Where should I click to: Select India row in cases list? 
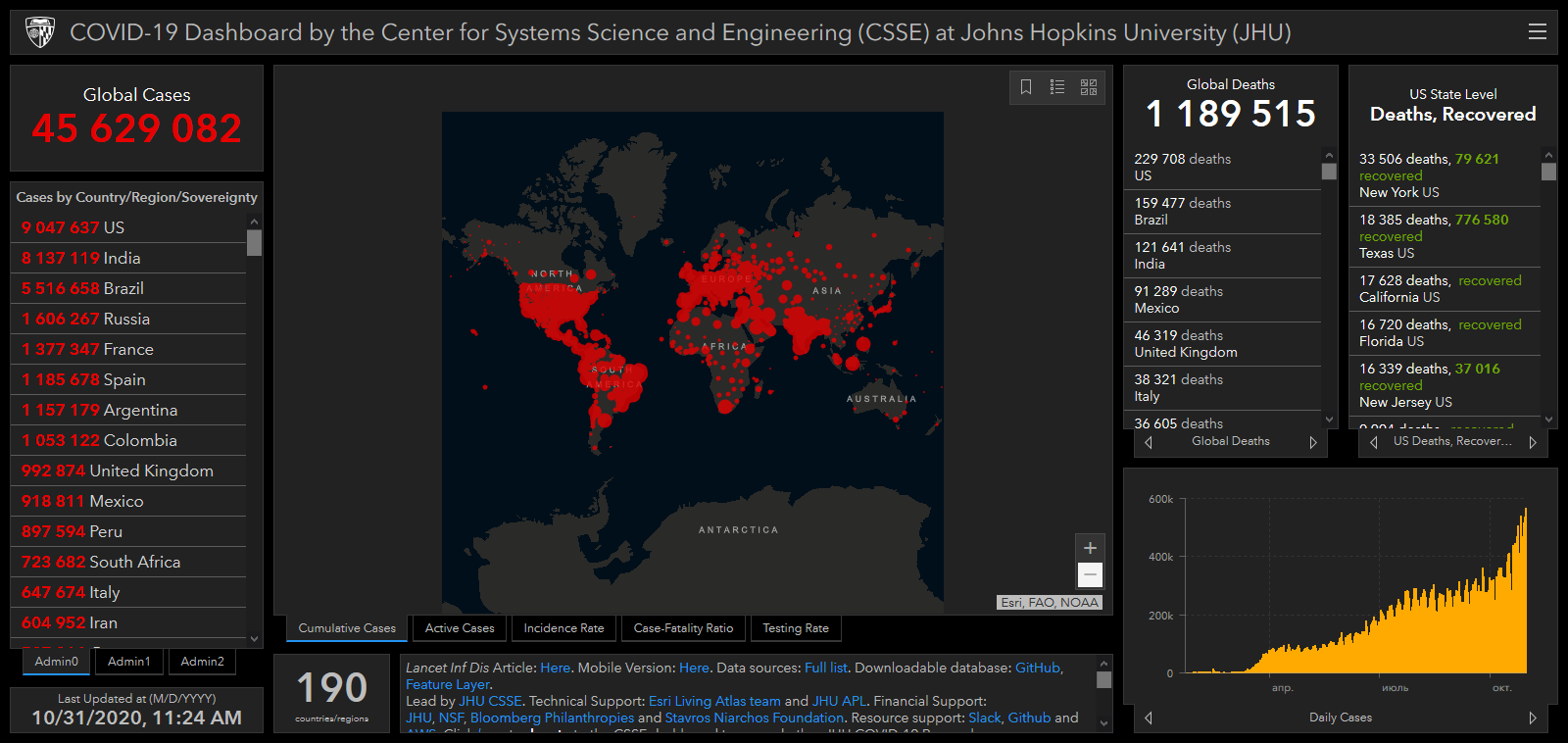click(x=128, y=258)
